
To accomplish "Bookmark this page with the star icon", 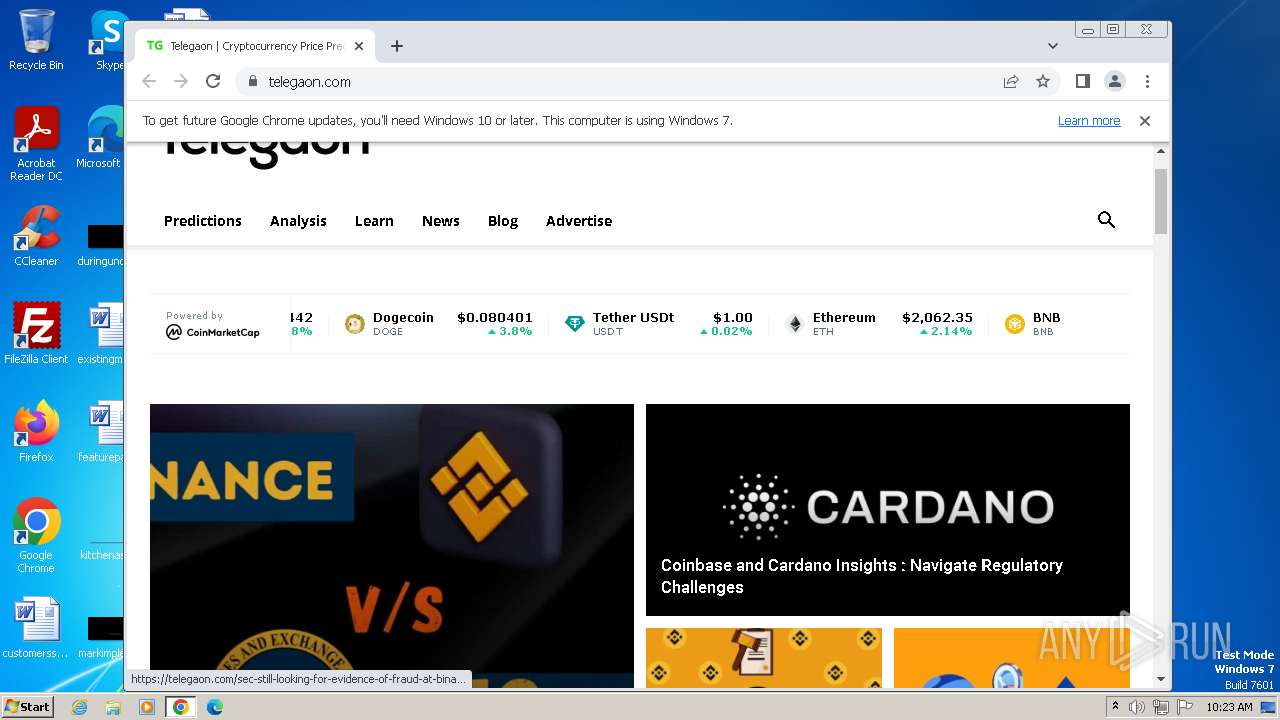I will [x=1043, y=81].
